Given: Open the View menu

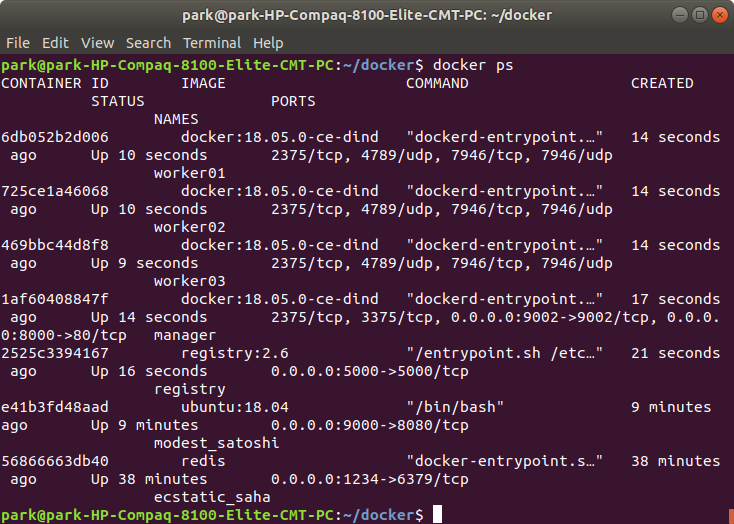Looking at the screenshot, I should pos(97,43).
